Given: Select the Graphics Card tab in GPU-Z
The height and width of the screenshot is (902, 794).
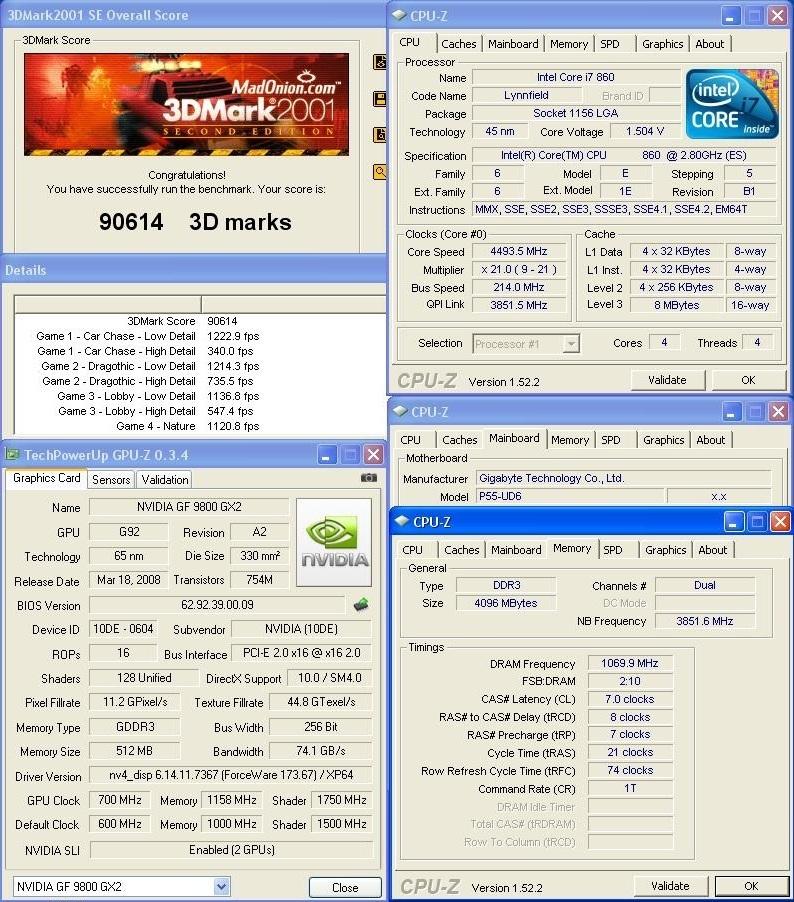Looking at the screenshot, I should point(47,479).
